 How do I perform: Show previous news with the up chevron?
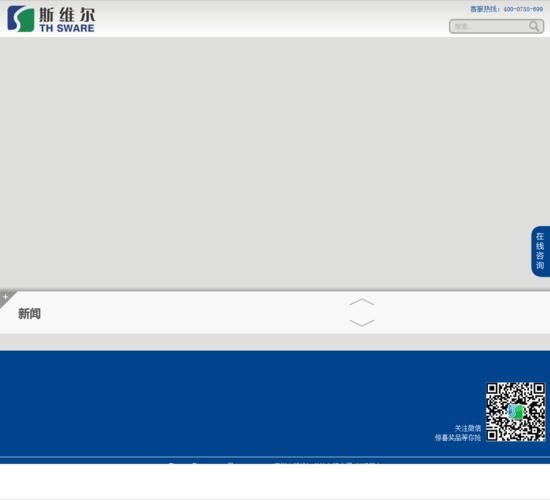point(362,302)
